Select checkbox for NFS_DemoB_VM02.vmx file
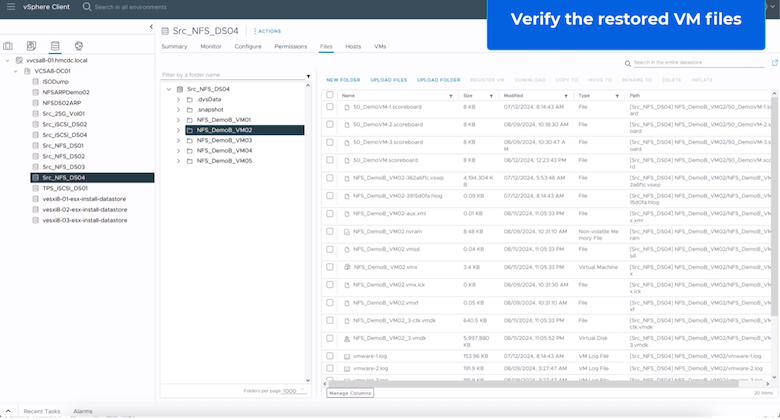This screenshot has height=420, width=780. point(330,267)
